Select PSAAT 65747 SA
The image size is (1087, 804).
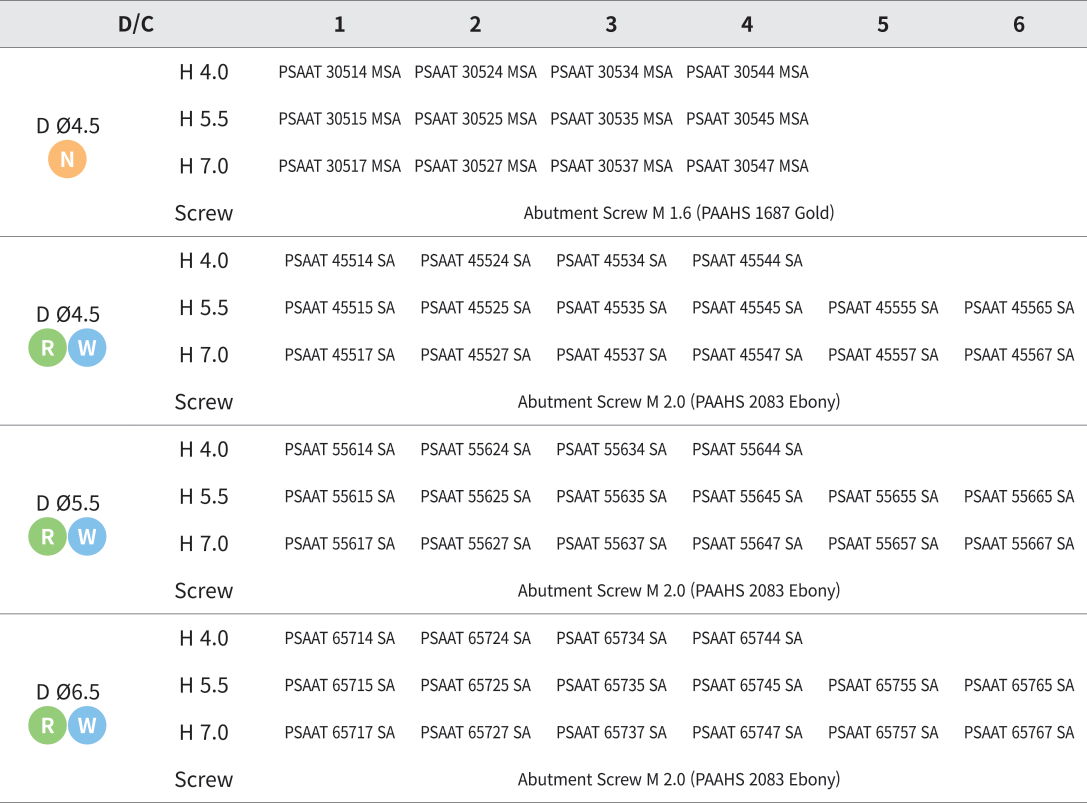[747, 733]
